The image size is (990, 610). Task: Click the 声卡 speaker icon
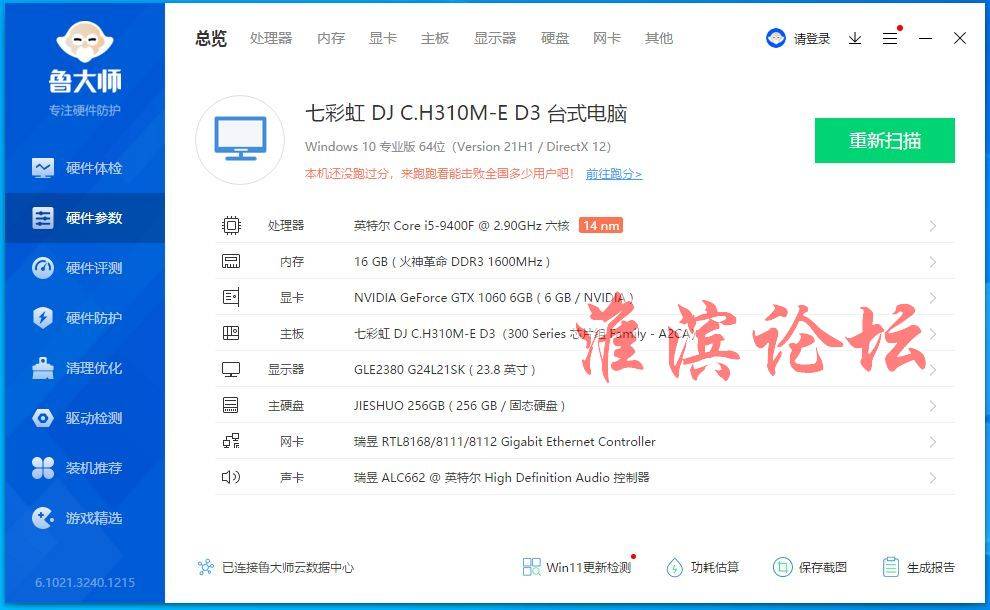tap(231, 477)
